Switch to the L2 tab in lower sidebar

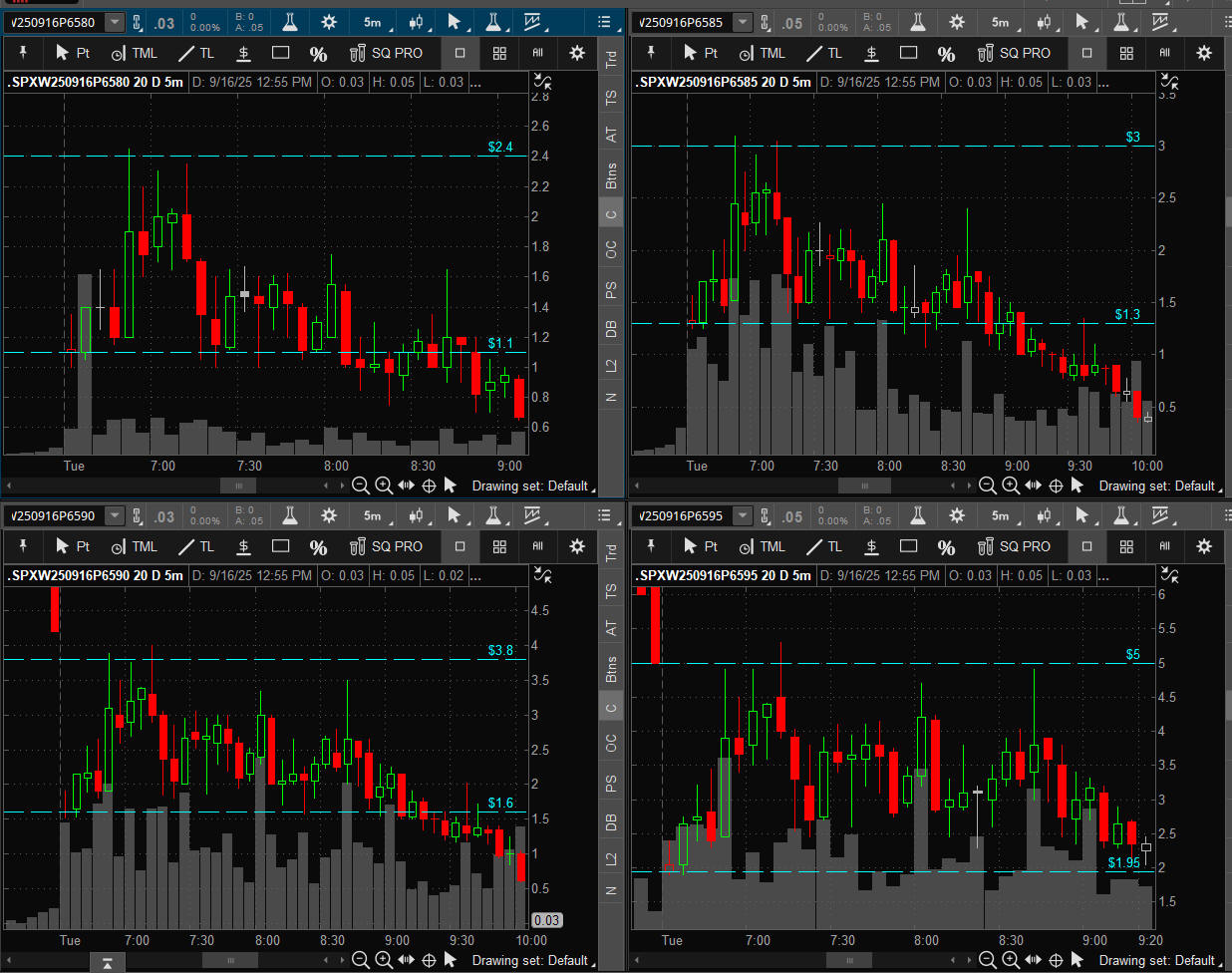[x=611, y=858]
